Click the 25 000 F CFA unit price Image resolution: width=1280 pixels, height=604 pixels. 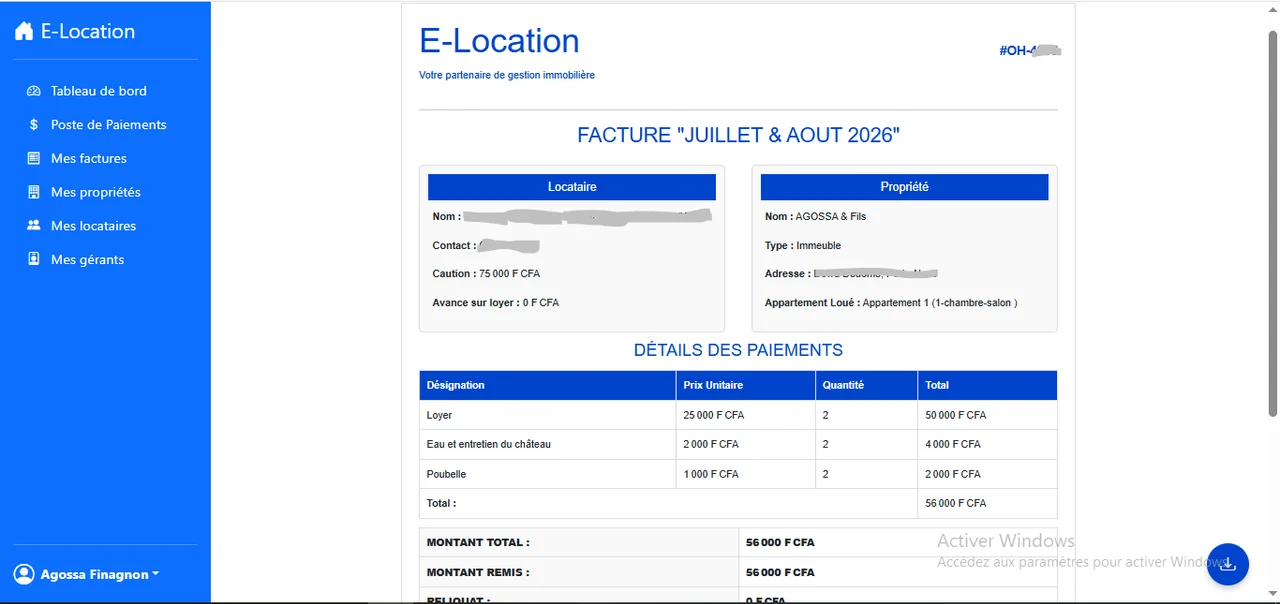[x=714, y=415]
